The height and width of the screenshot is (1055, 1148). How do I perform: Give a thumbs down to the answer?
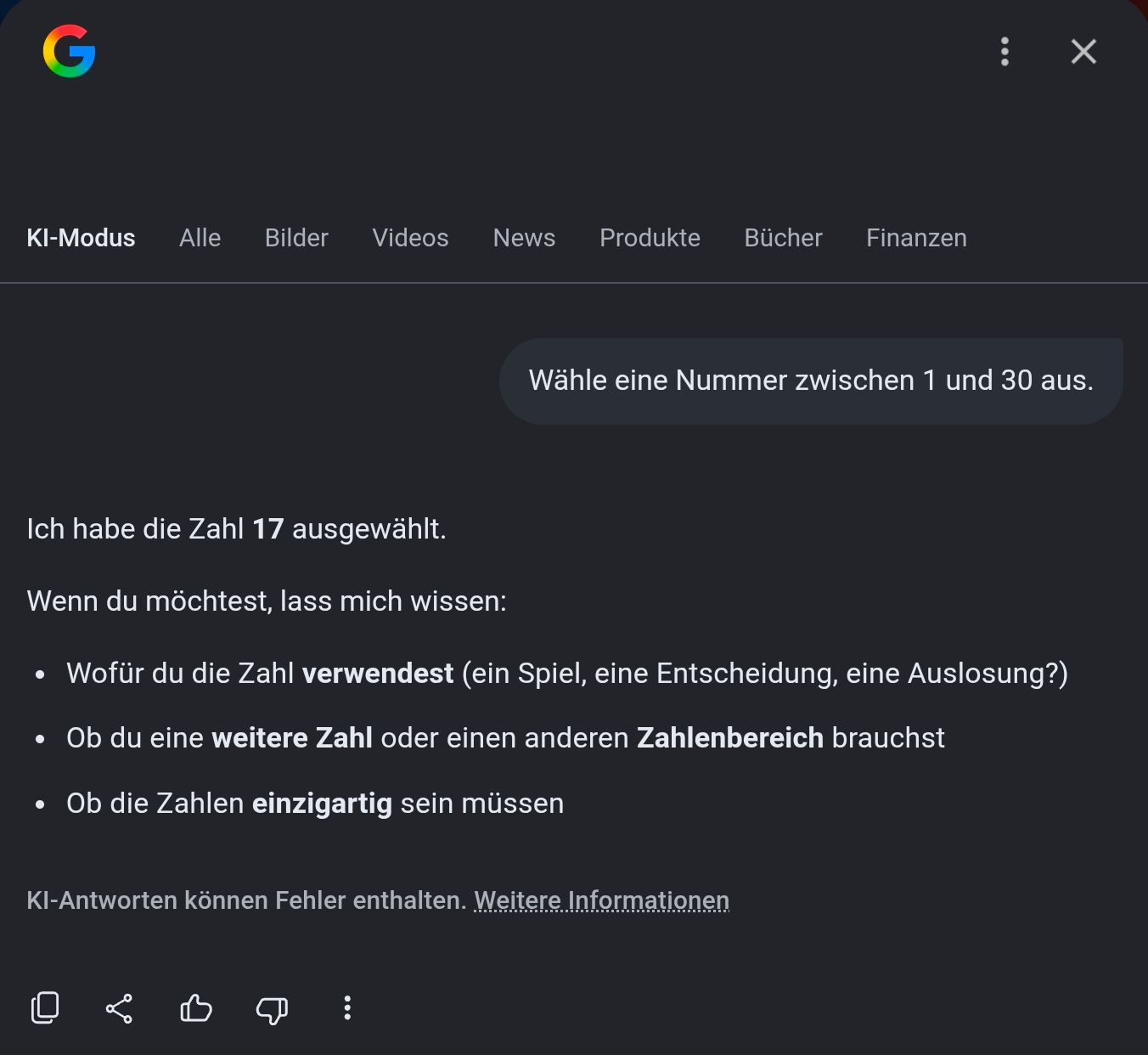point(272,1009)
